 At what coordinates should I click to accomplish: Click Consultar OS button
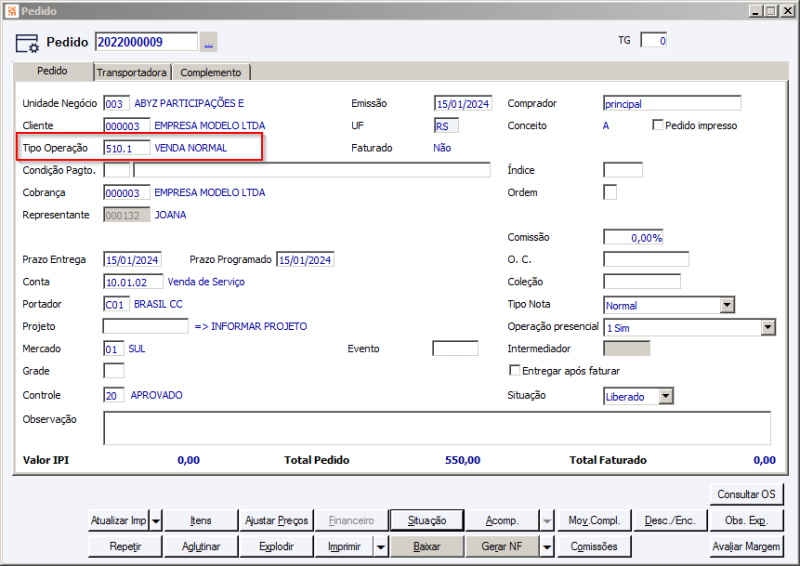pos(746,495)
